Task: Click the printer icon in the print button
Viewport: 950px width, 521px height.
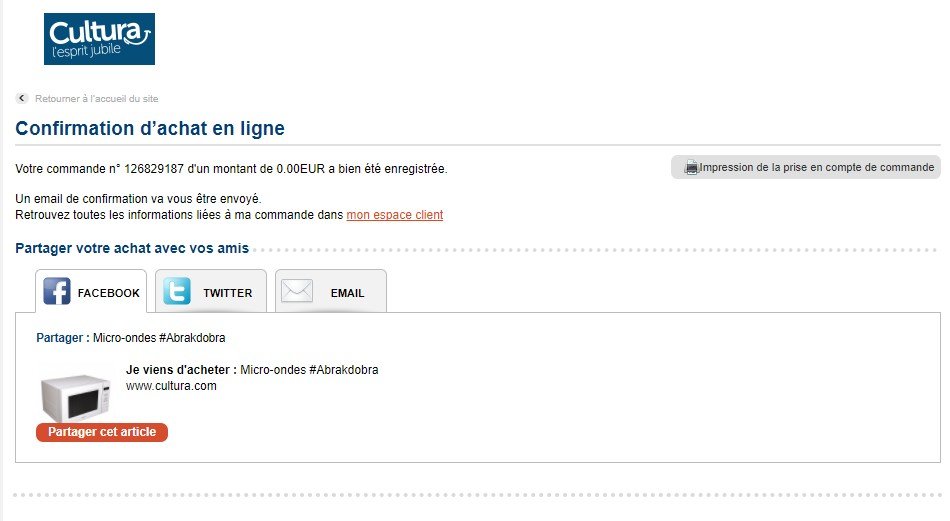Action: 691,168
